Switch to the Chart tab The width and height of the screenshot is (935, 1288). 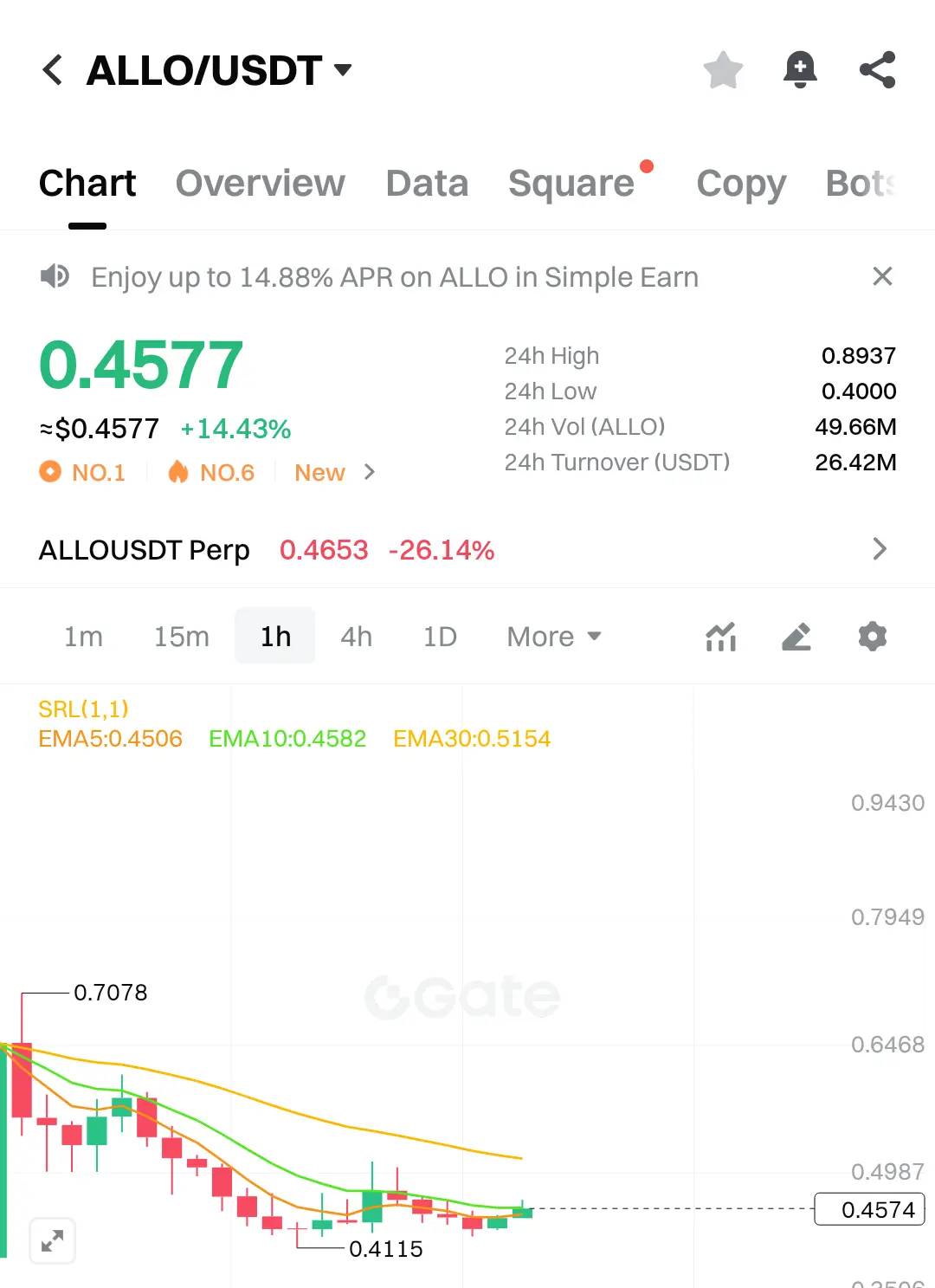87,184
